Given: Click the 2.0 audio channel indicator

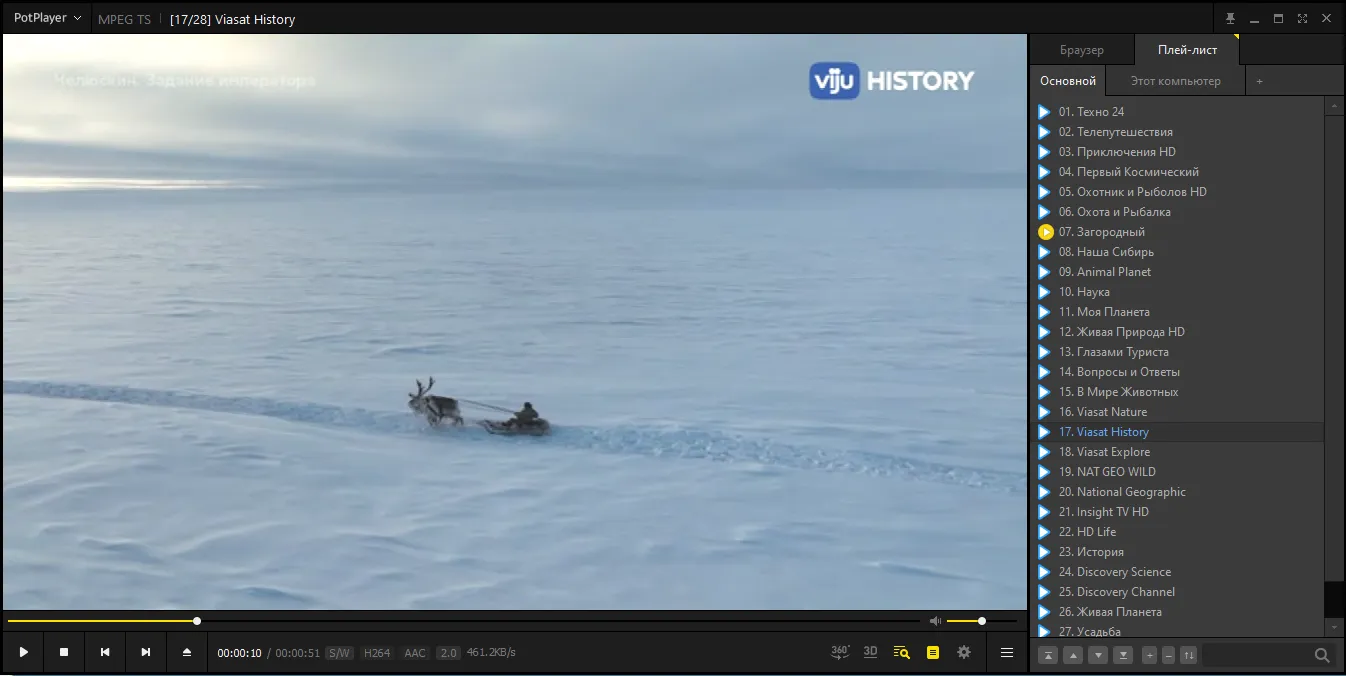Looking at the screenshot, I should (x=448, y=653).
